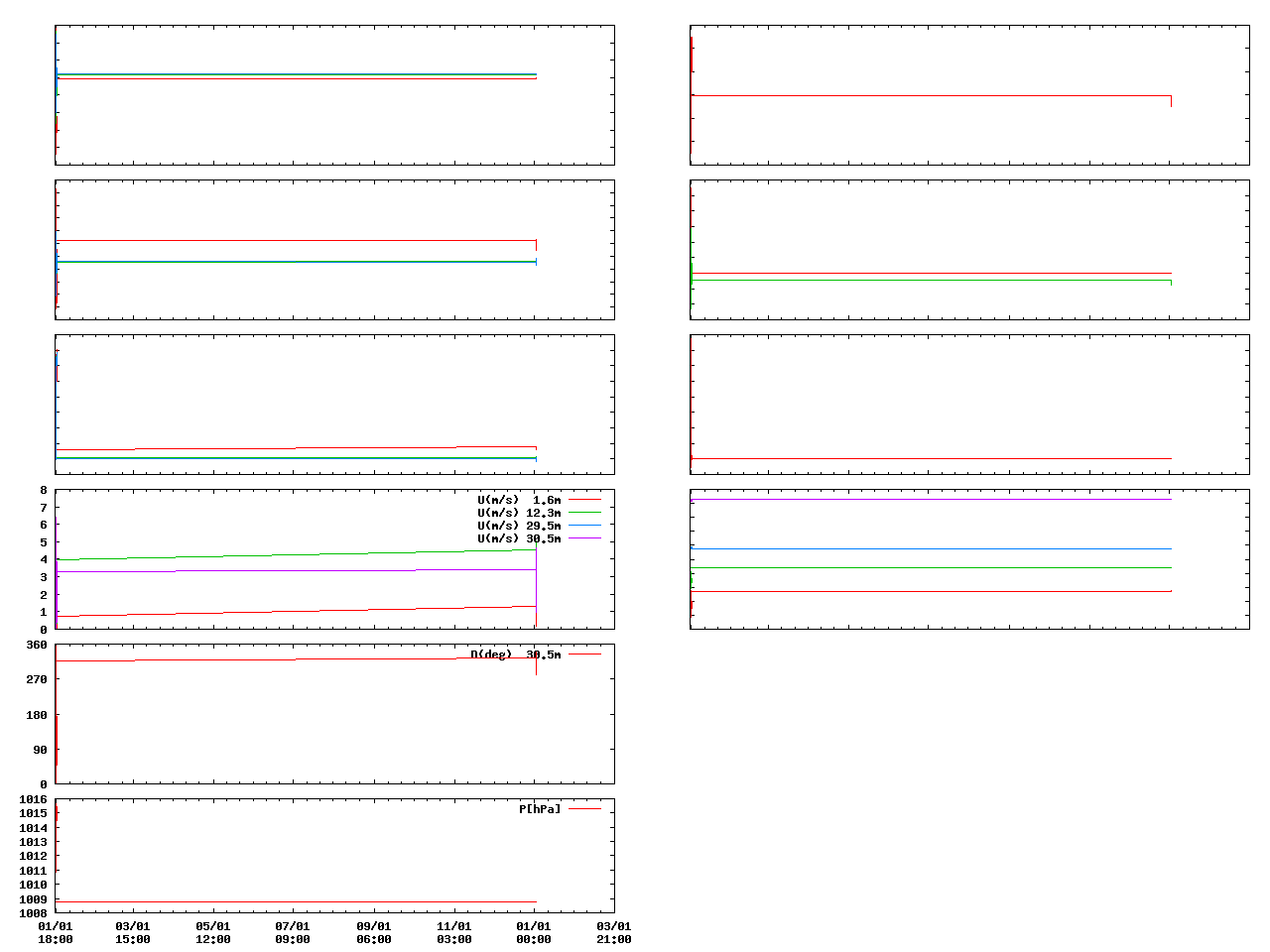
Task: Click the '3' wind speed axis tick
Action: 44,577
